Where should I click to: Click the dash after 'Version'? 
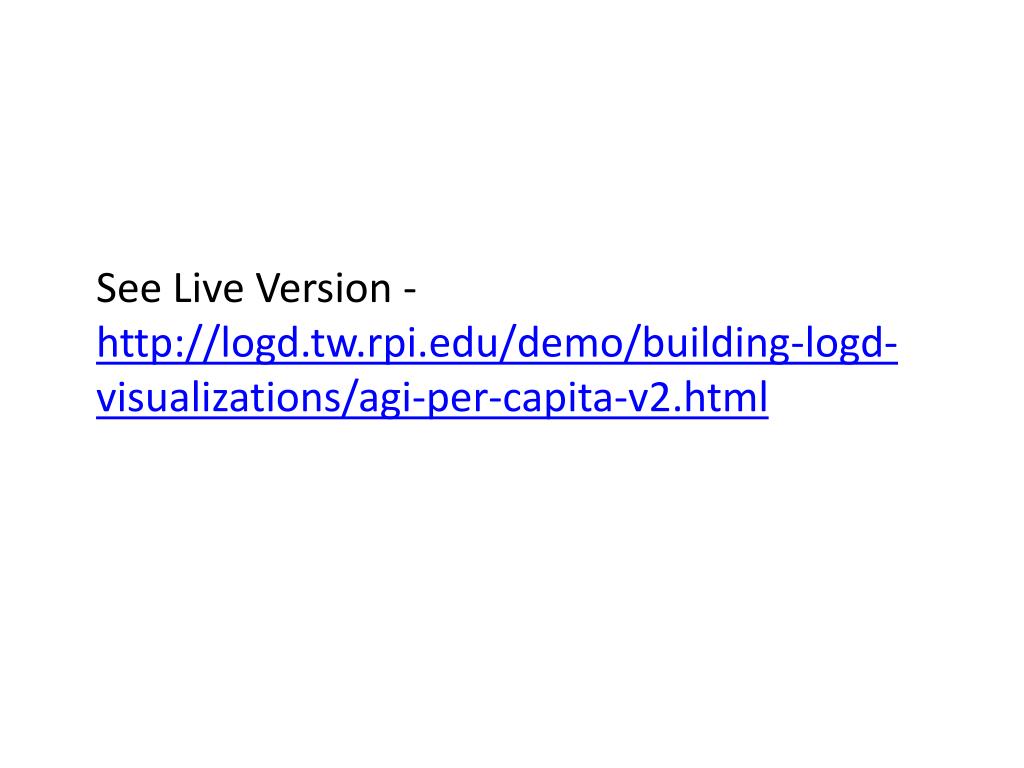(409, 291)
